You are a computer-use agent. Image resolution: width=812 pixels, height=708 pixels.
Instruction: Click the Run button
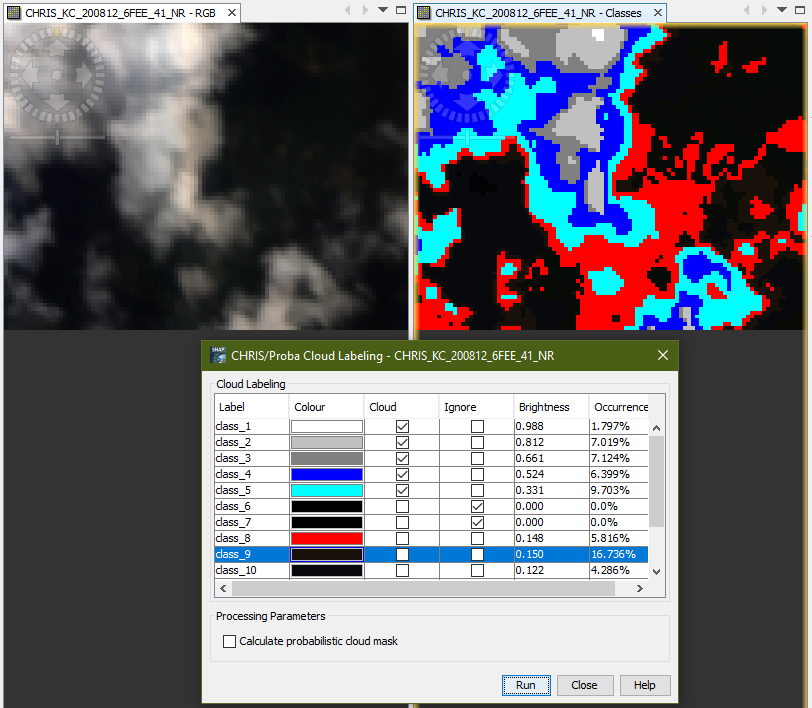[x=526, y=685]
